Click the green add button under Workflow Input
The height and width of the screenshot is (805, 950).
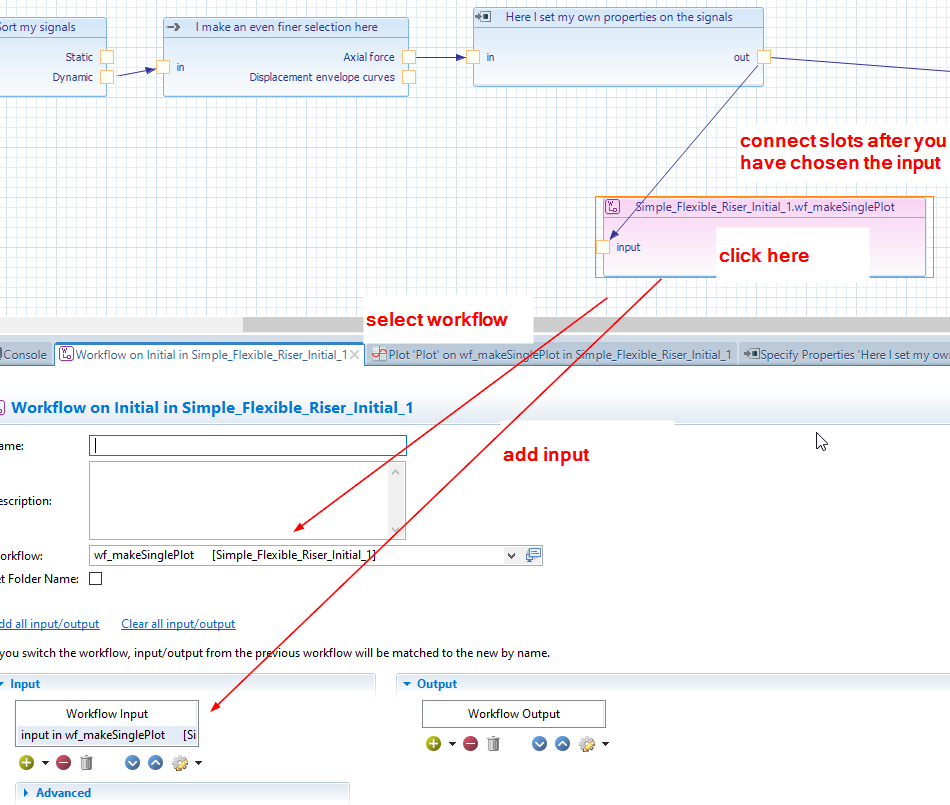(x=24, y=763)
